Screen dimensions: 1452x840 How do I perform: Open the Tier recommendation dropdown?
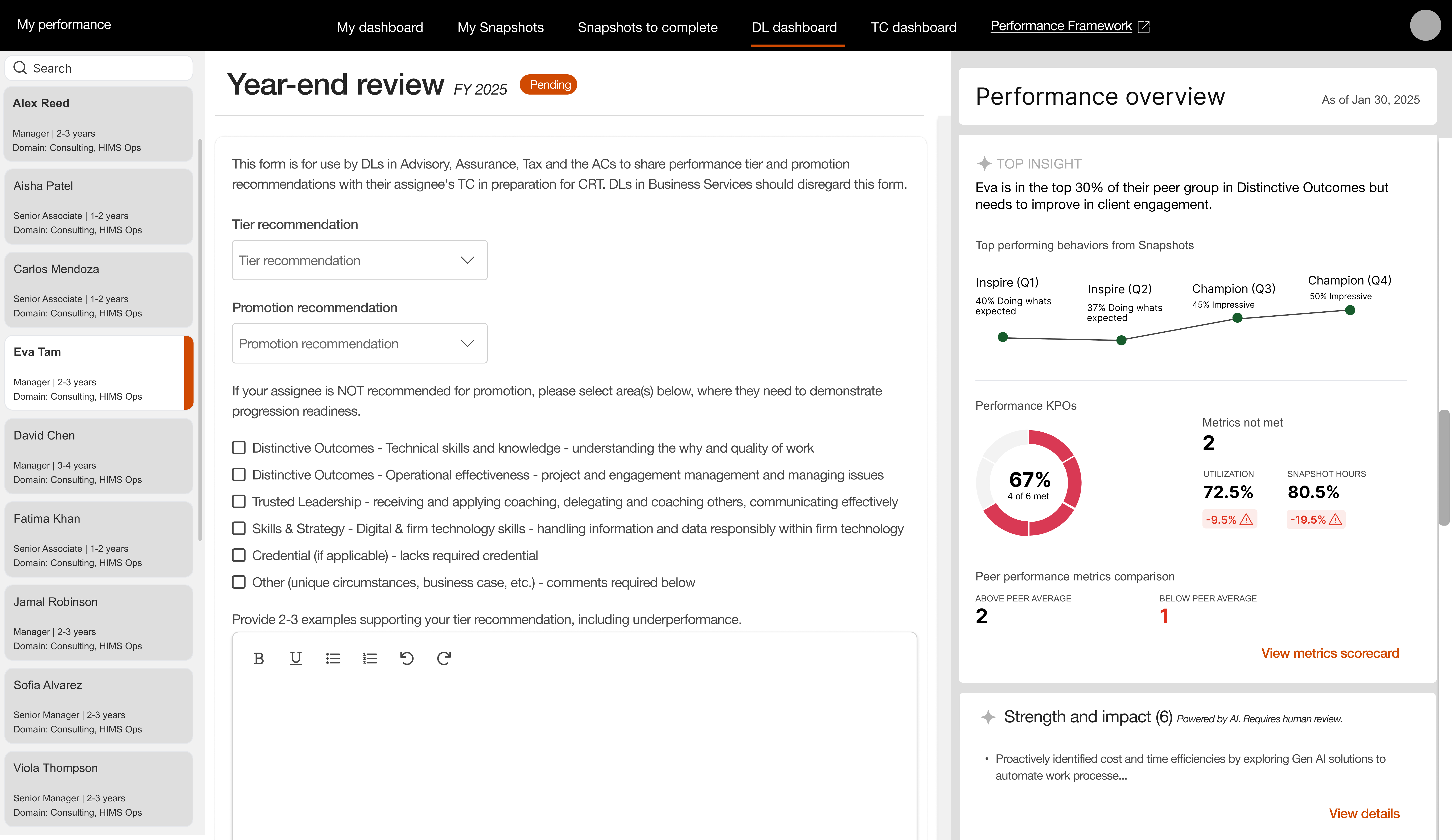tap(359, 260)
